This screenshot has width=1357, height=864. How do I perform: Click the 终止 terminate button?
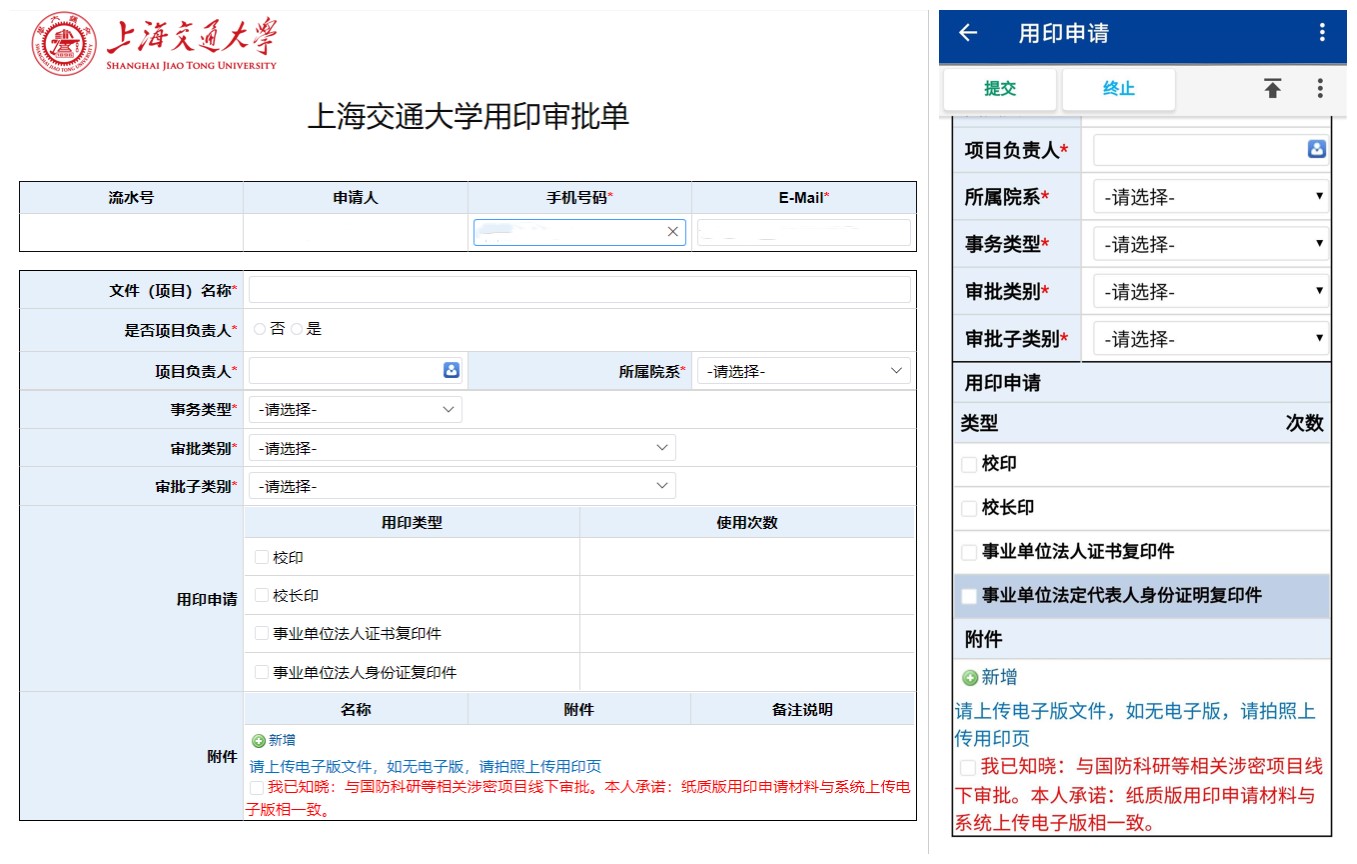point(1119,89)
